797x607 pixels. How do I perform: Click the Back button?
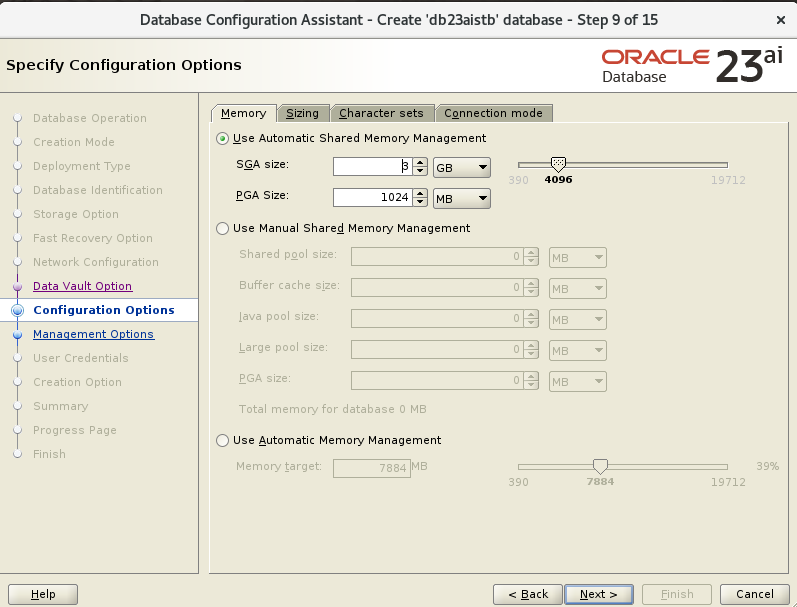[x=528, y=594]
